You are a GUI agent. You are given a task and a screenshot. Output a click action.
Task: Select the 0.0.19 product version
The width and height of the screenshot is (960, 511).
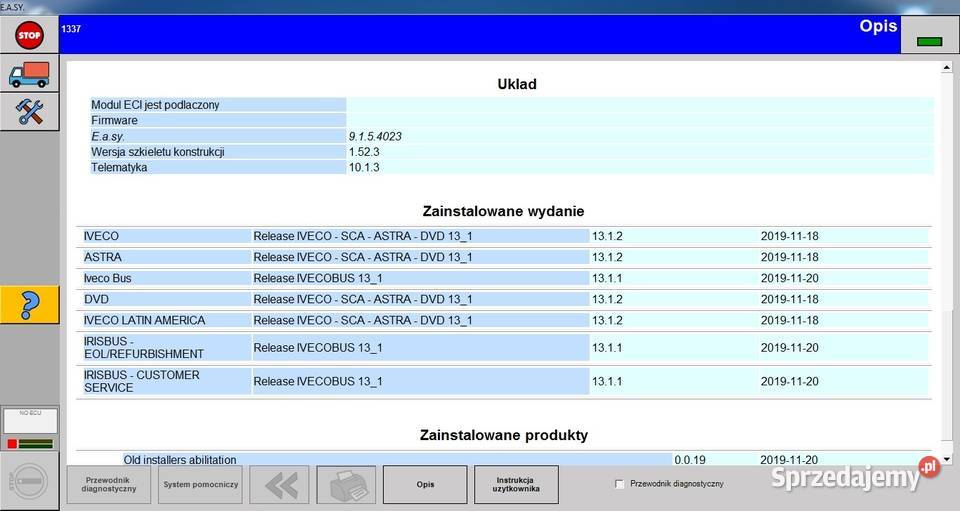[690, 460]
